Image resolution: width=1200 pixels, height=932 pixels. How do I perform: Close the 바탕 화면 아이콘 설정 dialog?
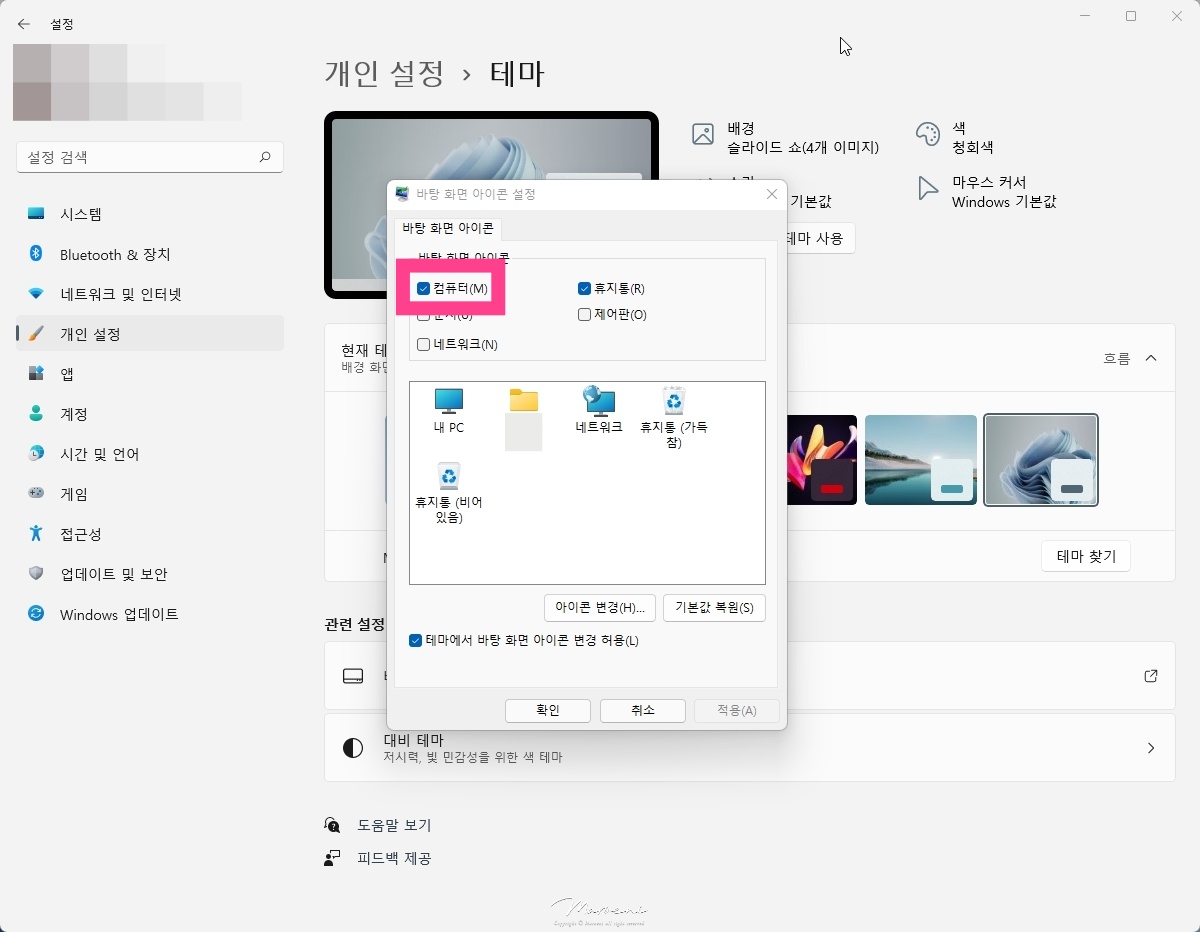(771, 194)
